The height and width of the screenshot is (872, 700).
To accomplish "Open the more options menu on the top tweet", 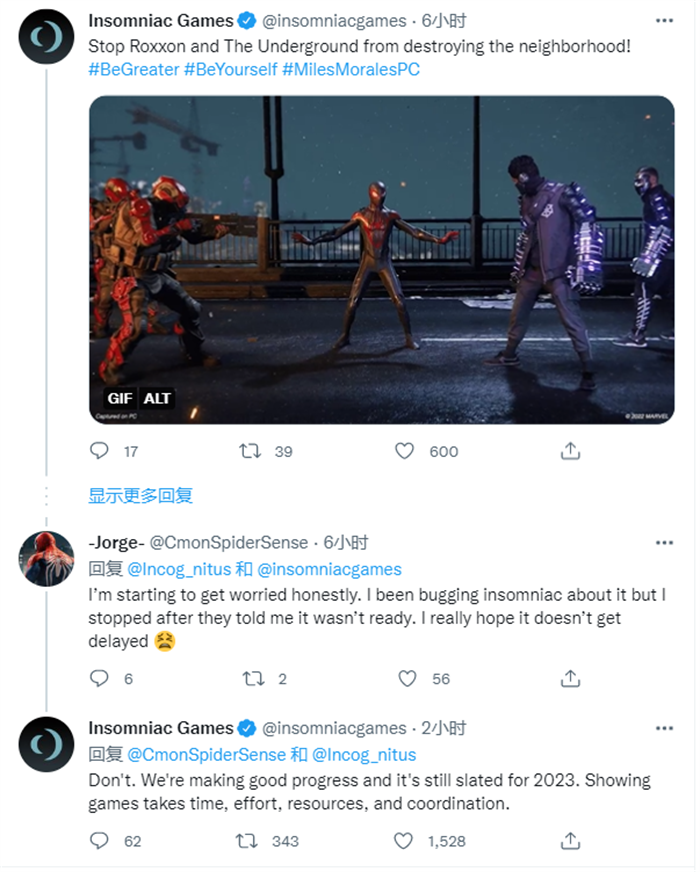I will [x=664, y=18].
